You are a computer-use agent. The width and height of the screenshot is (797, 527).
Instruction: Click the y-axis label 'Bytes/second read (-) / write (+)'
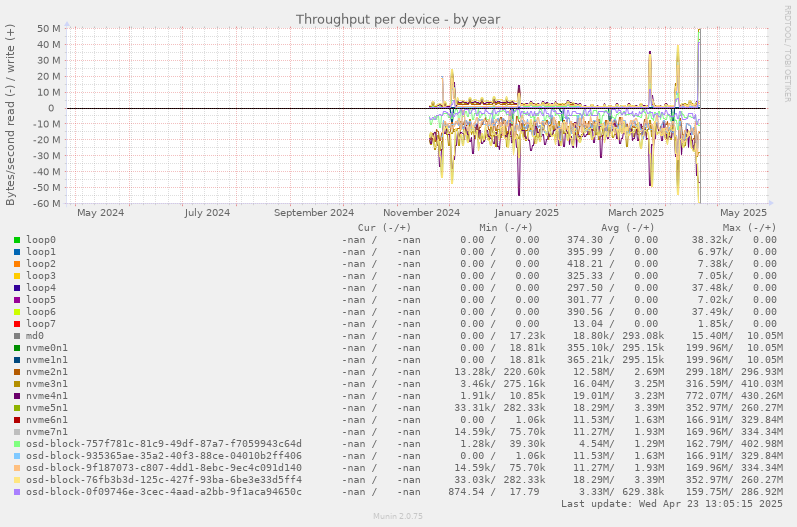pos(10,115)
